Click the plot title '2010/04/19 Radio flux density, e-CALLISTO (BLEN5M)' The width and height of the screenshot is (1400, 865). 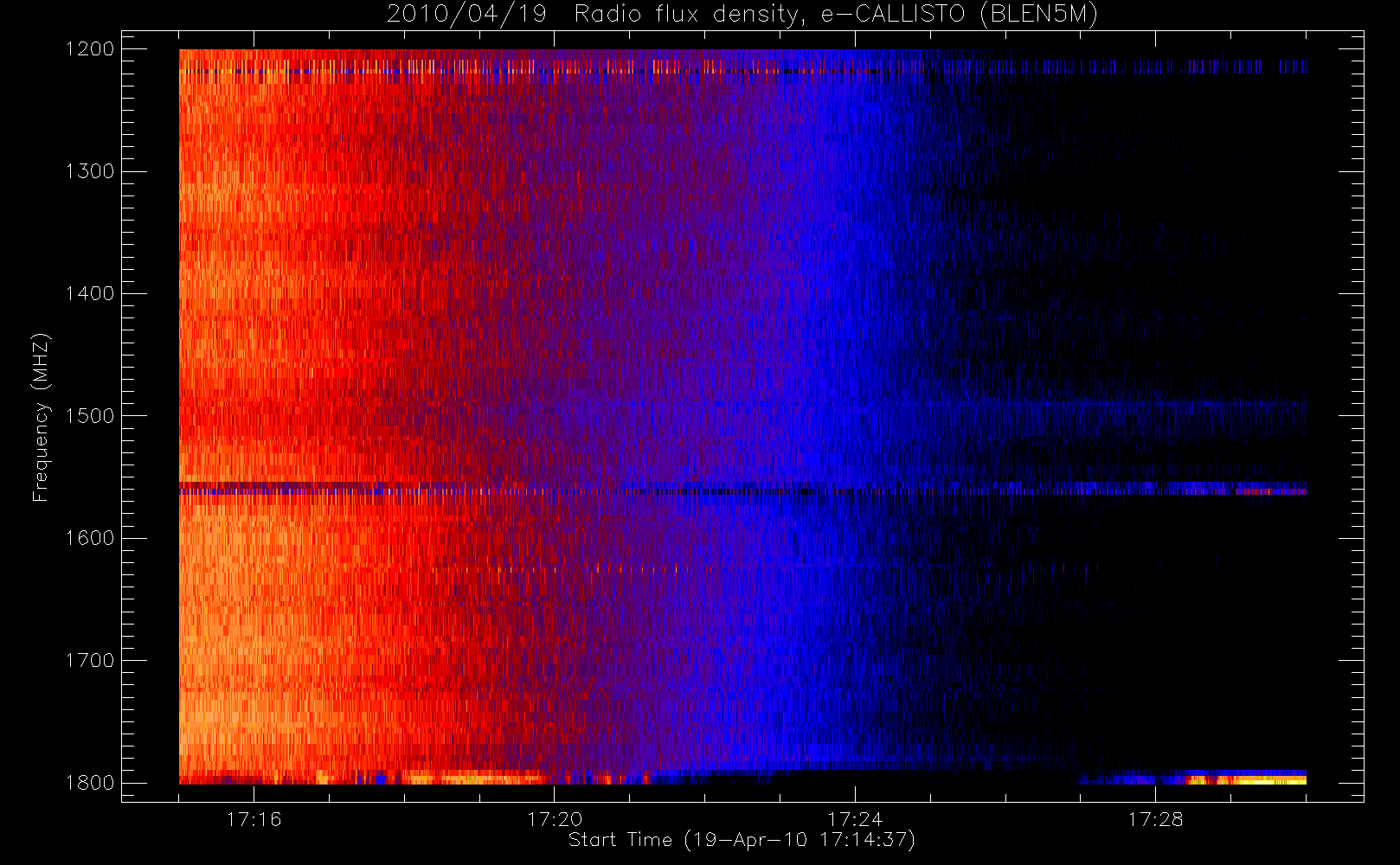tap(742, 15)
